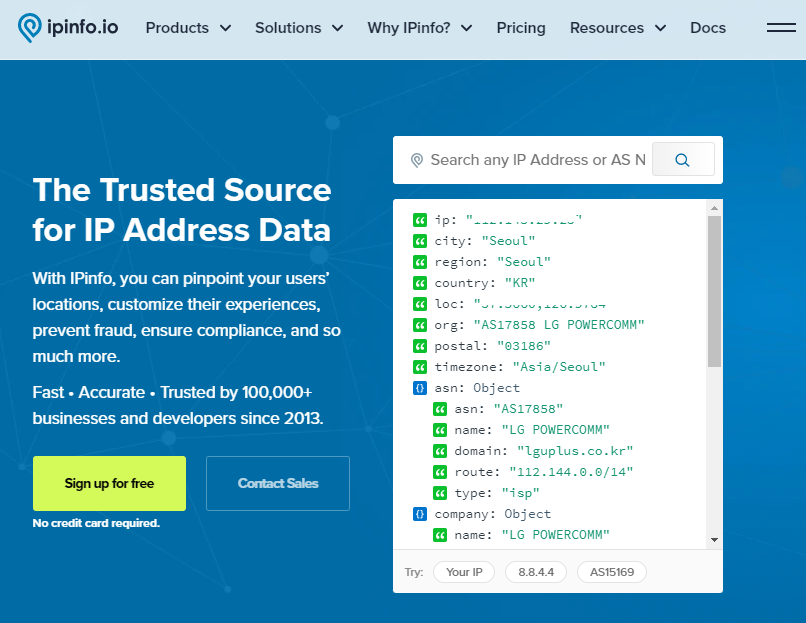This screenshot has height=623, width=806.
Task: Open the hamburger menu icon
Action: coord(781,28)
